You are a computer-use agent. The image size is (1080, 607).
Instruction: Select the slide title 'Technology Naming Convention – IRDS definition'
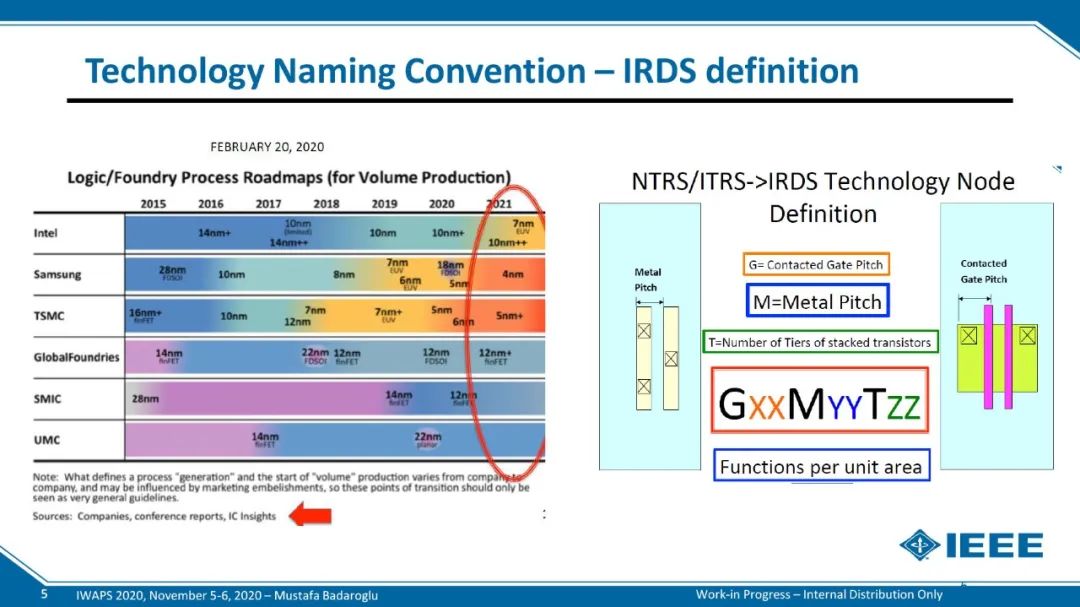472,71
